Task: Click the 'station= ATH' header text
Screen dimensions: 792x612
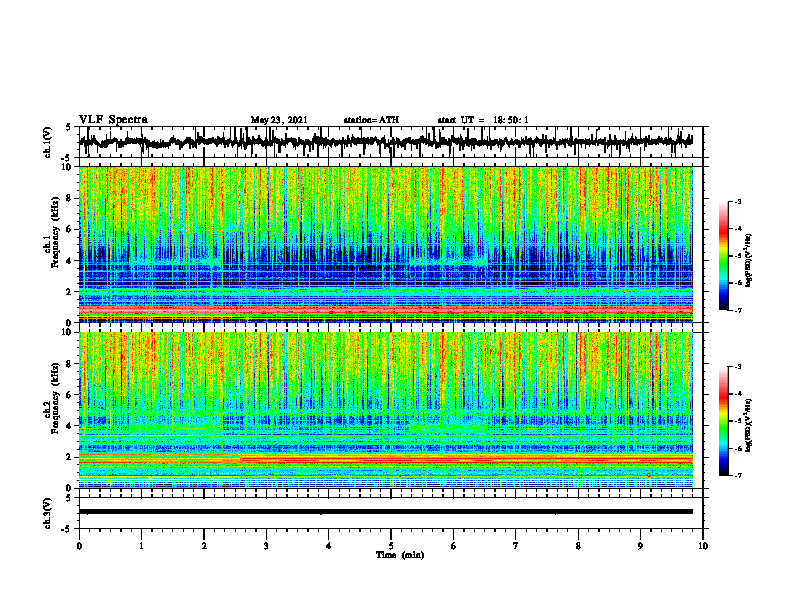Action: click(x=371, y=120)
